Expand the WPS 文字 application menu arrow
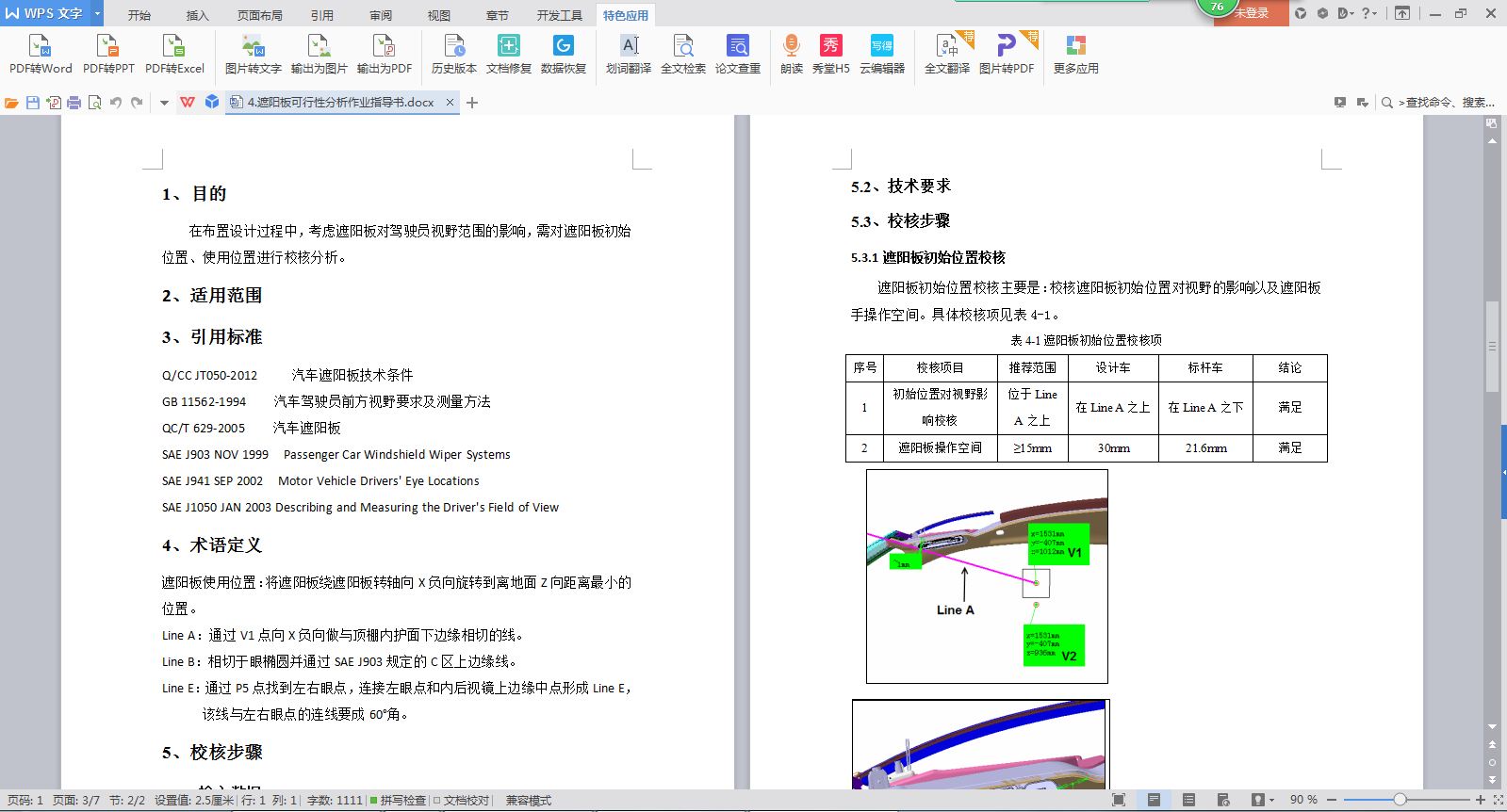The height and width of the screenshot is (812, 1507). coord(97,13)
